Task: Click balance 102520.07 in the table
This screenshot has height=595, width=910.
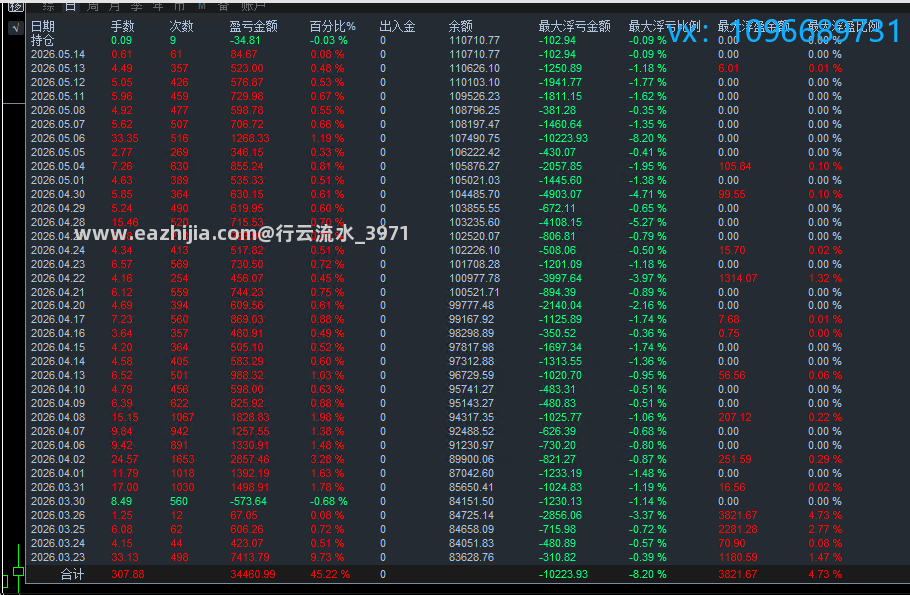Action: 474,236
